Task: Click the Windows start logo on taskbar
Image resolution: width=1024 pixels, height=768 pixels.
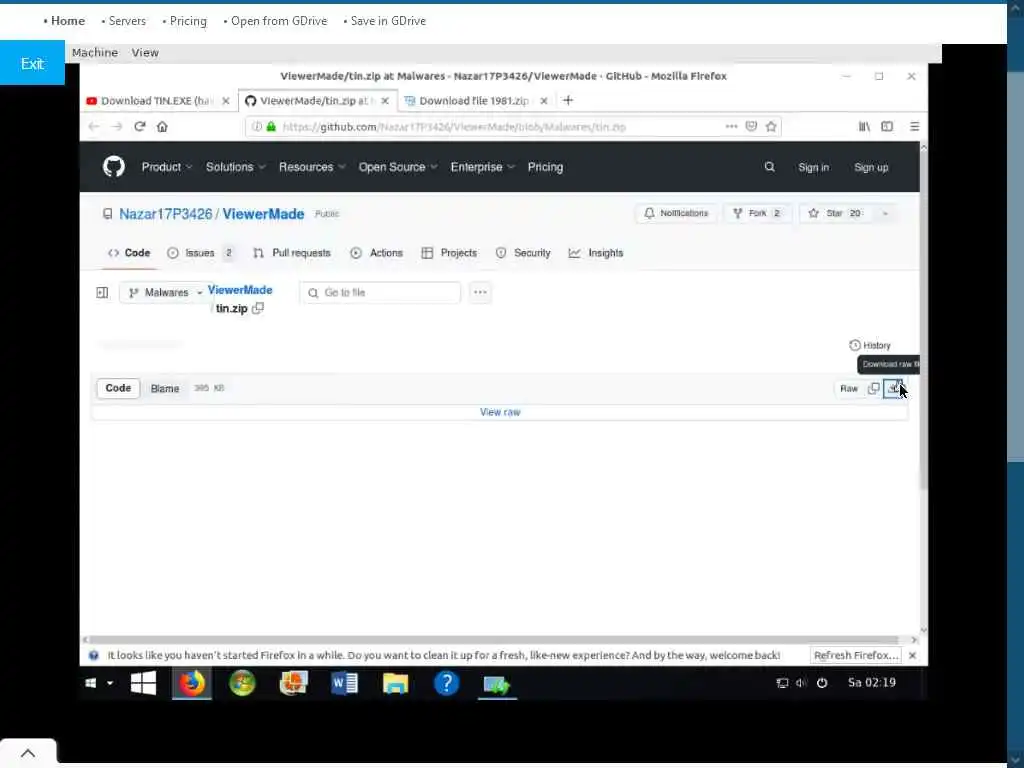Action: (143, 683)
